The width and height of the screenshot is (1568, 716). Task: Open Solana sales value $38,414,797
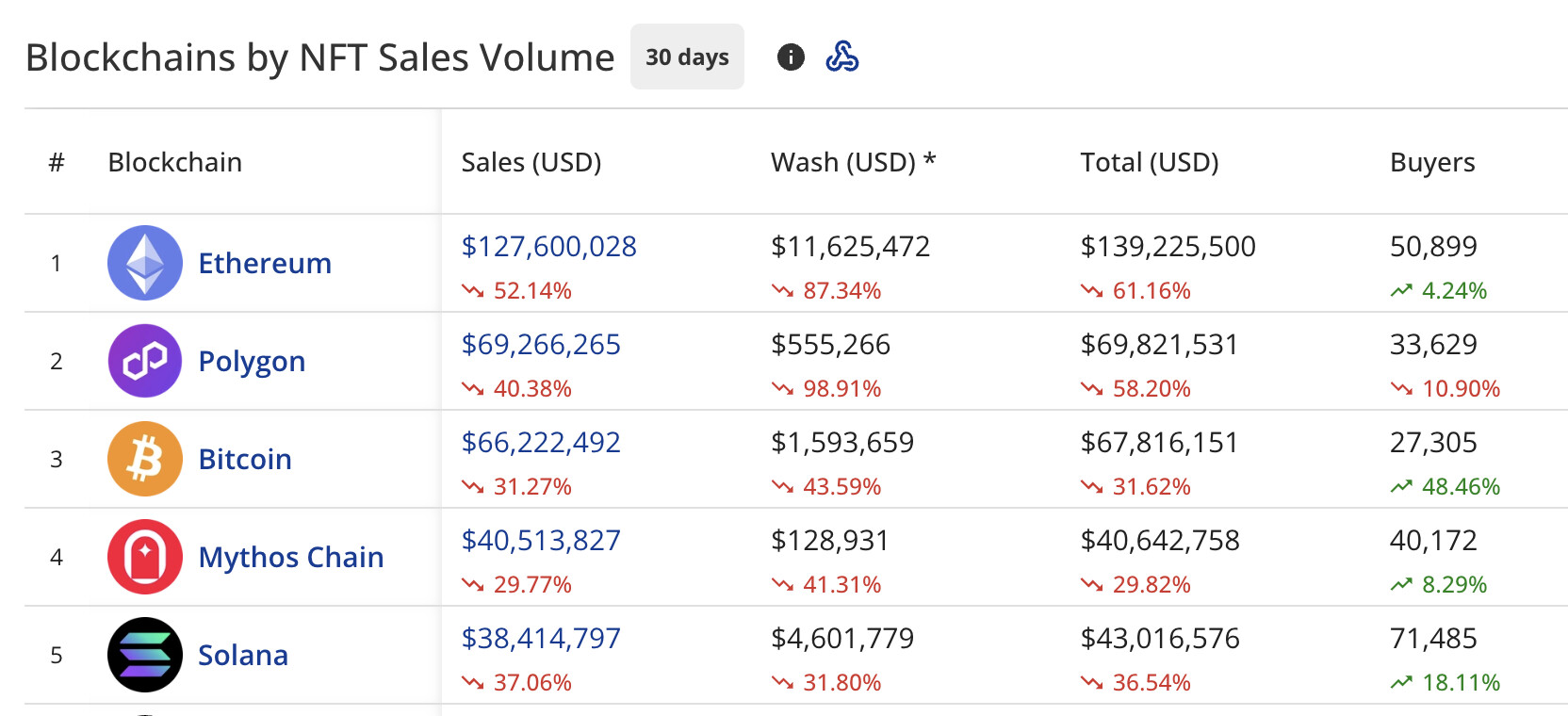[541, 639]
